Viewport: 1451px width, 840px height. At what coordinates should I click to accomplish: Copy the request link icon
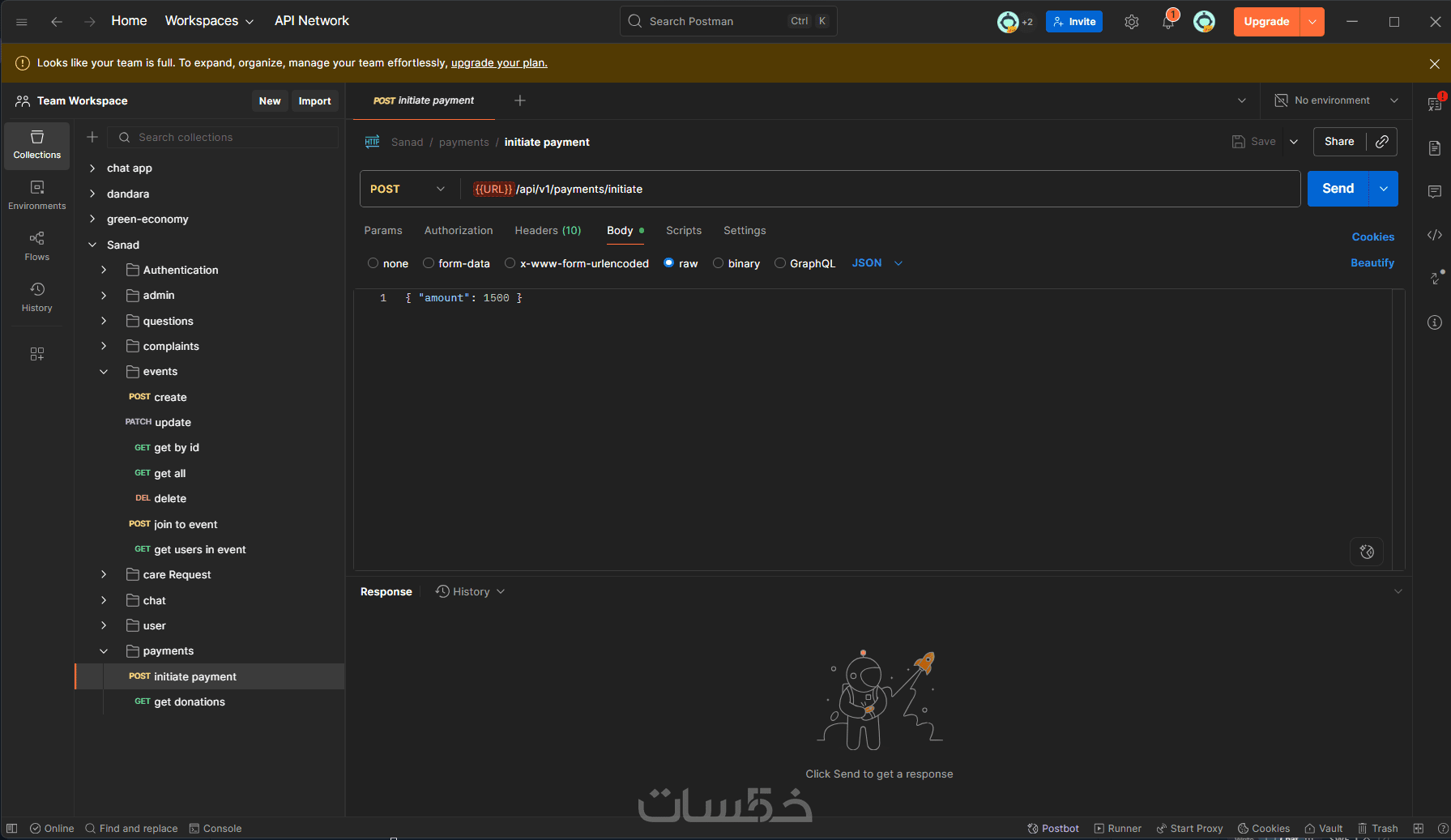coord(1382,142)
